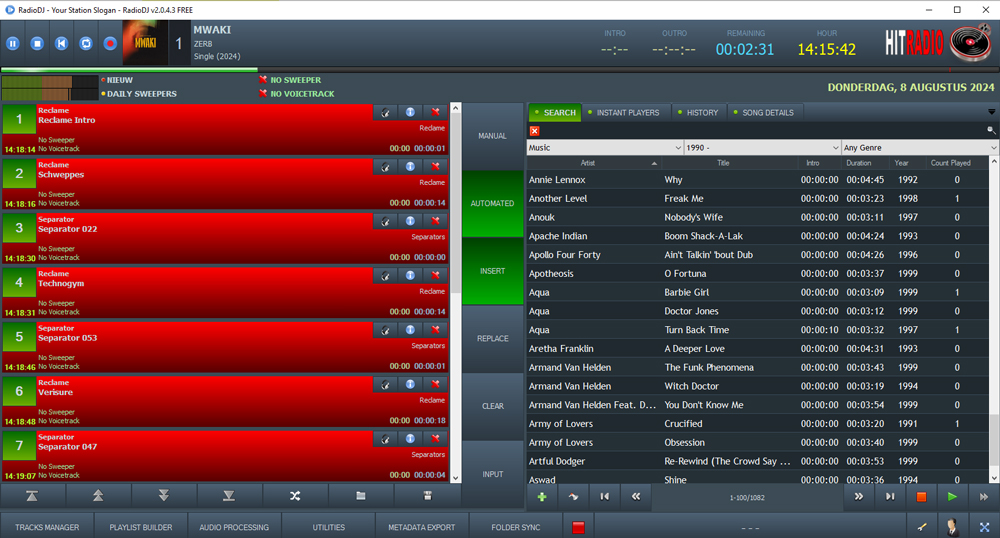Go to next page of search results
The width and height of the screenshot is (1000, 538).
(858, 497)
